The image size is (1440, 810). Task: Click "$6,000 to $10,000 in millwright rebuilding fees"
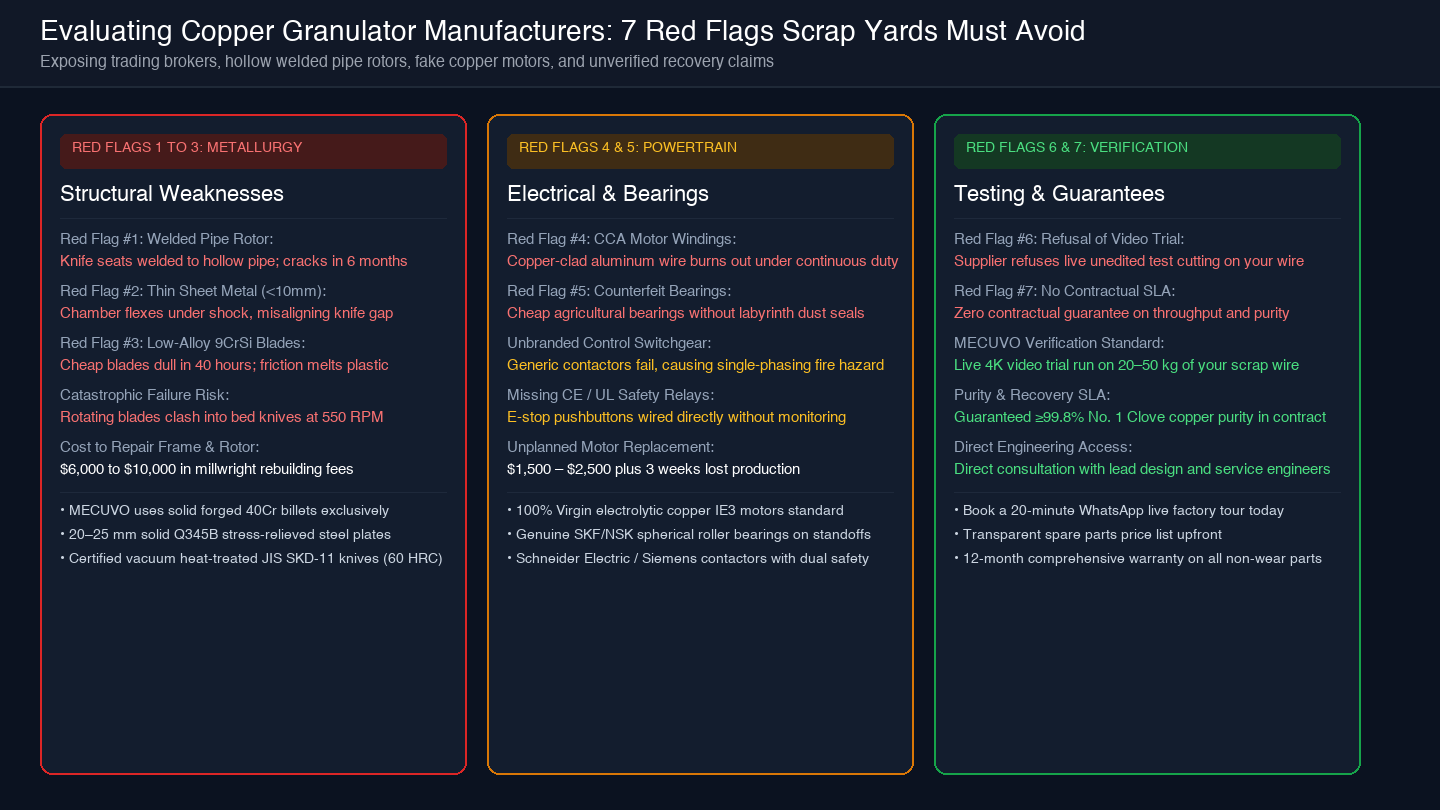[207, 469]
